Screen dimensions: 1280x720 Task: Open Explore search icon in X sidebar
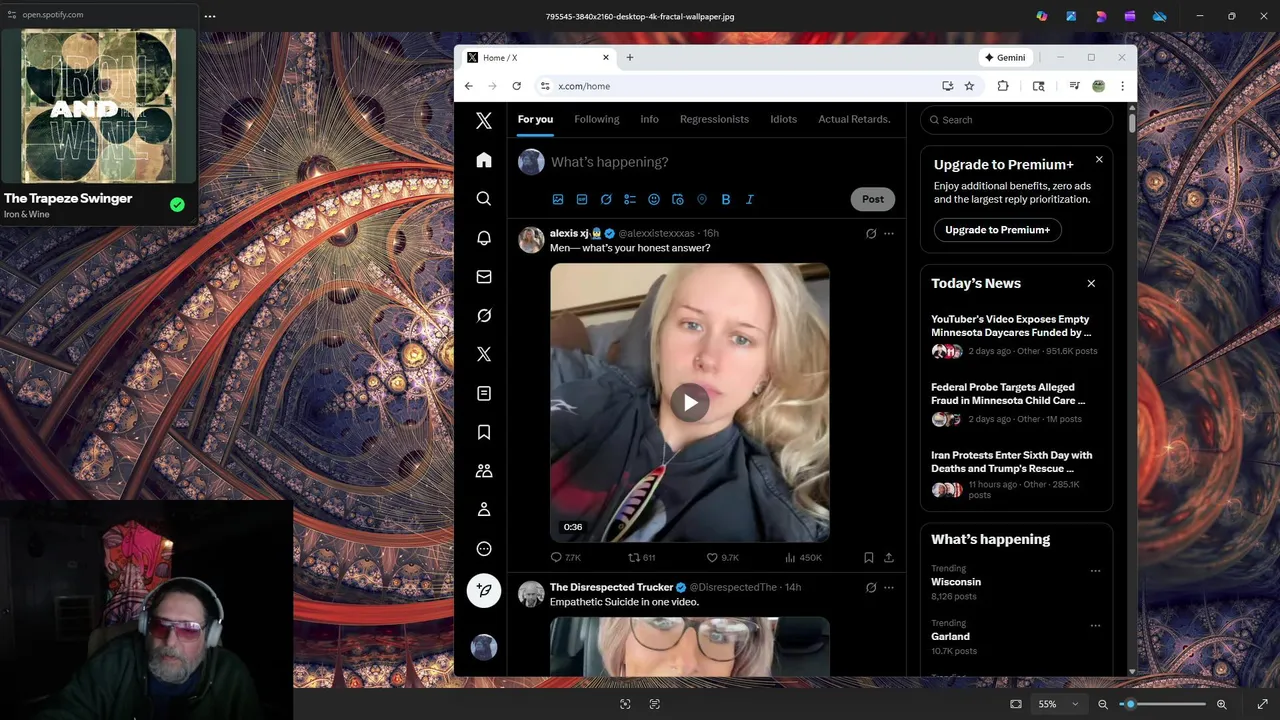484,199
